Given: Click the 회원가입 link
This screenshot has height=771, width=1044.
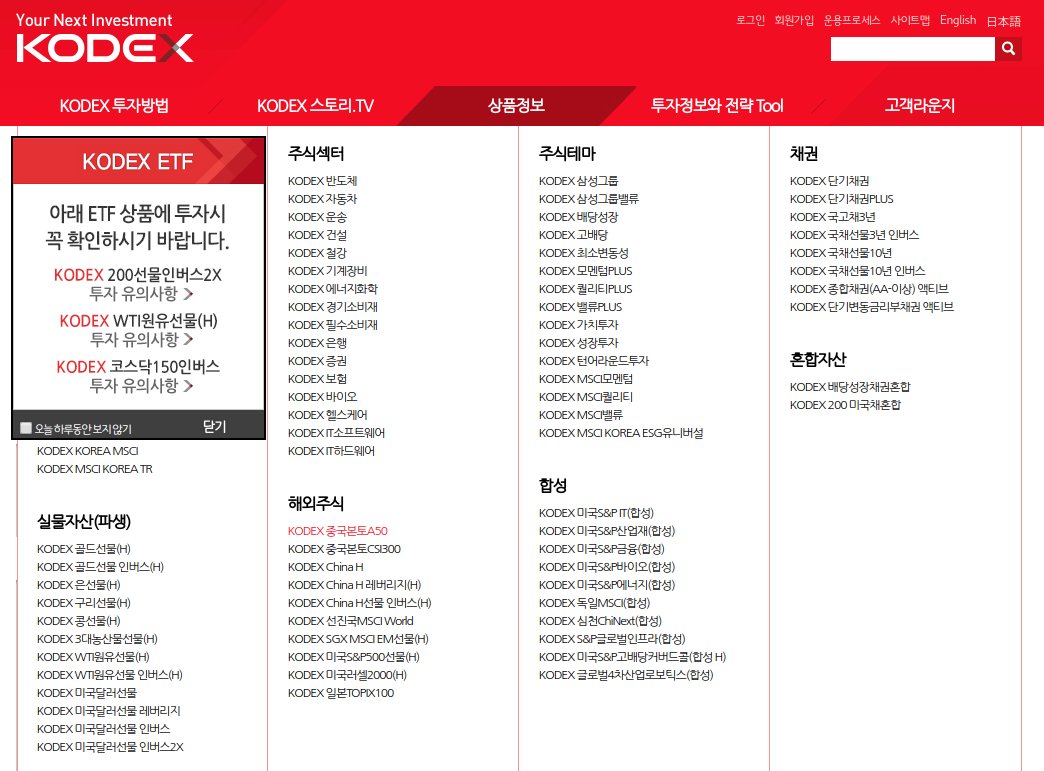Looking at the screenshot, I should [794, 20].
